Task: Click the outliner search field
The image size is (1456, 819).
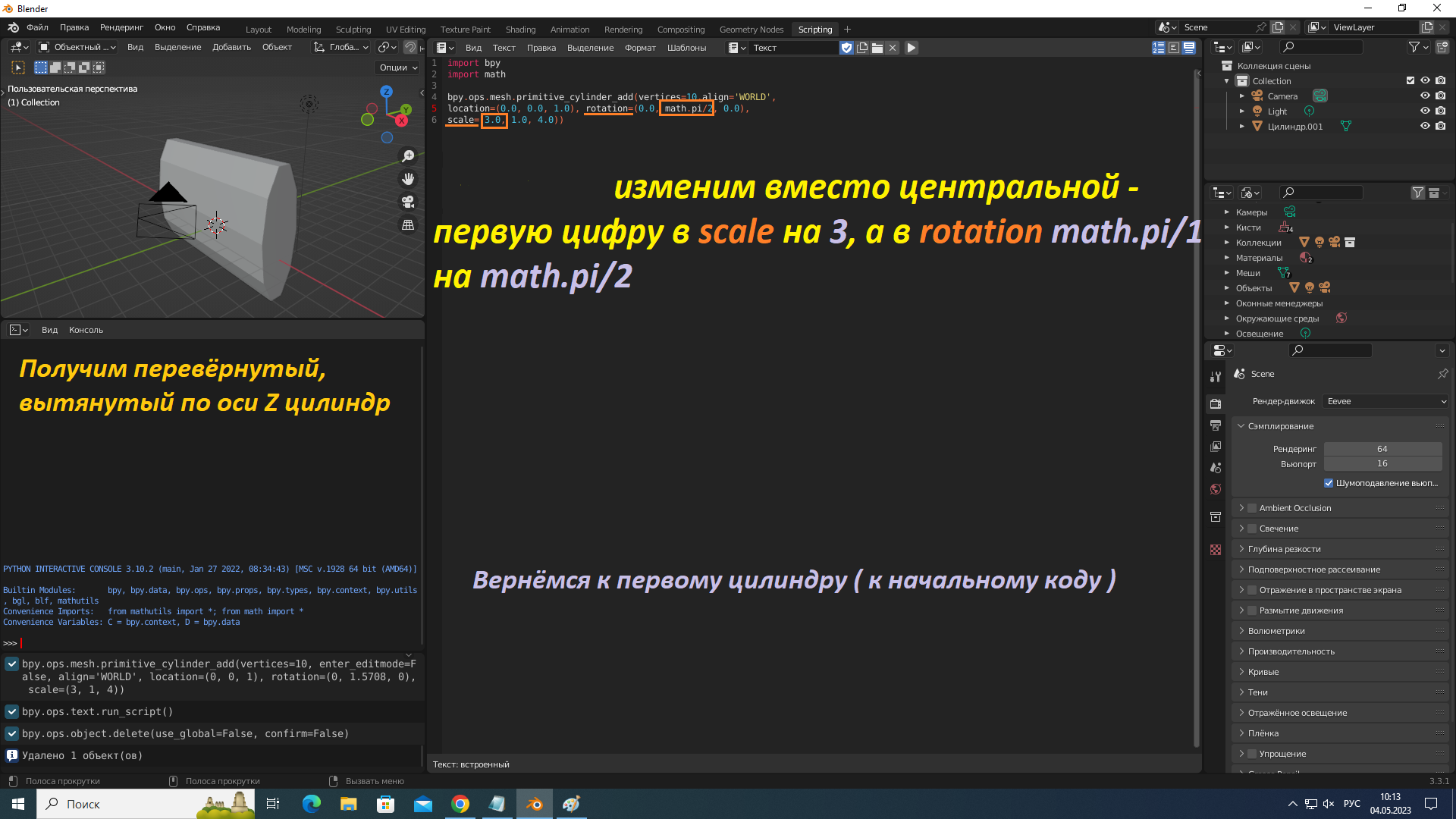Action: coord(1320,47)
